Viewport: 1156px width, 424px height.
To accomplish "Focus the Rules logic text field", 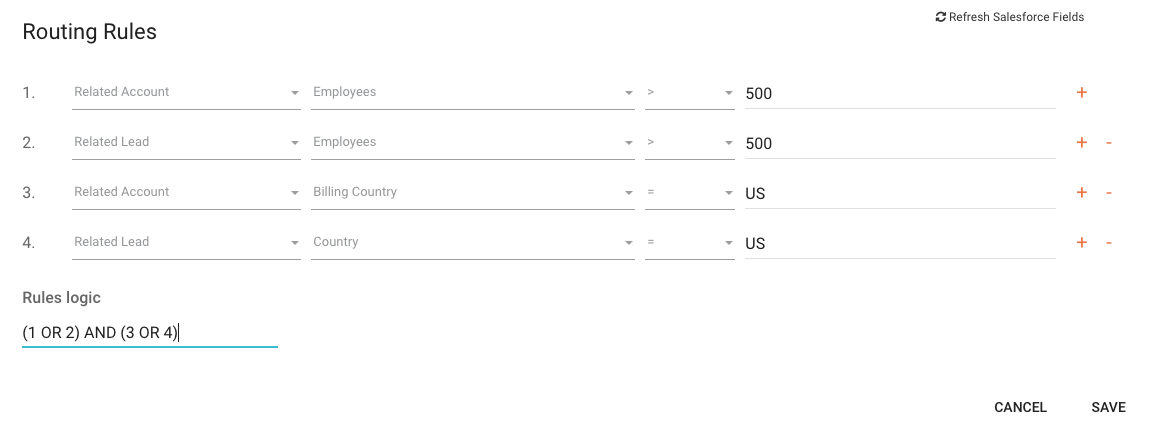I will click(150, 333).
